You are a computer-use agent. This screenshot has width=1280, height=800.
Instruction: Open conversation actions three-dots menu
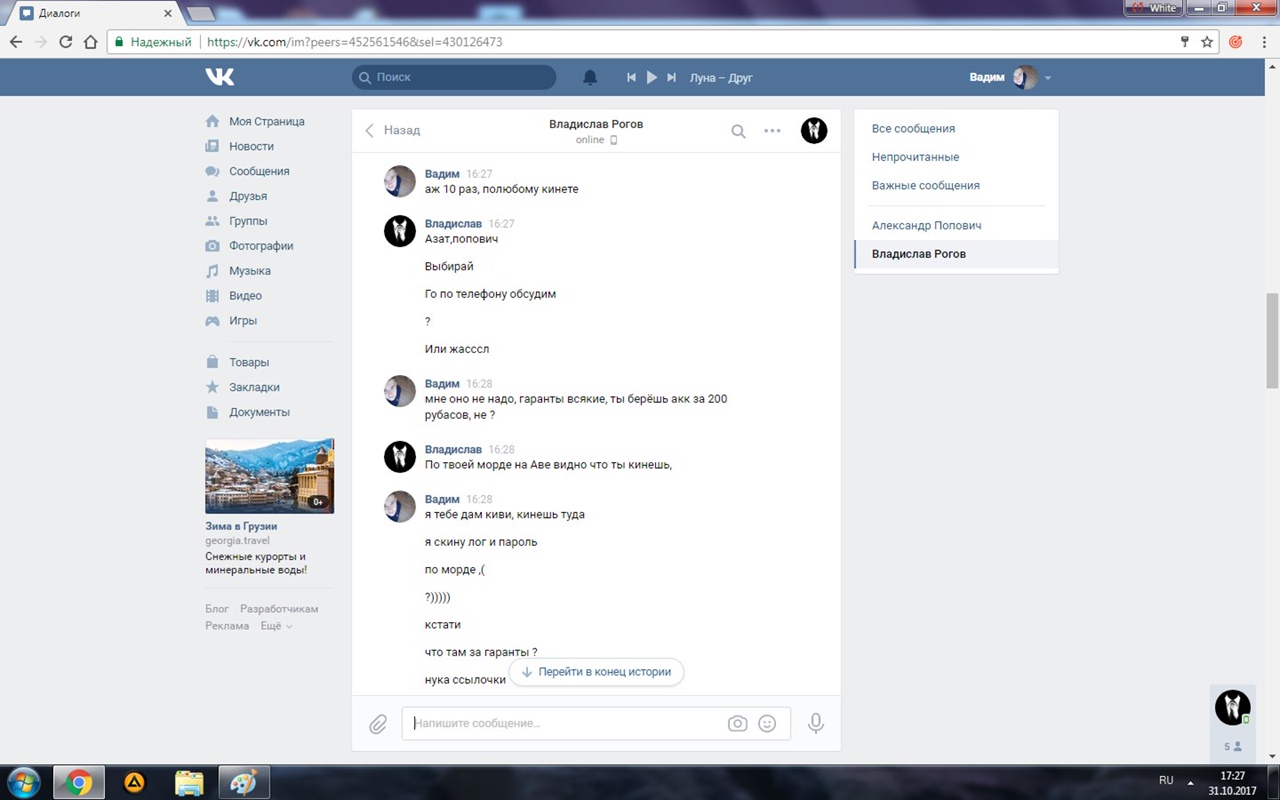pyautogui.click(x=772, y=131)
